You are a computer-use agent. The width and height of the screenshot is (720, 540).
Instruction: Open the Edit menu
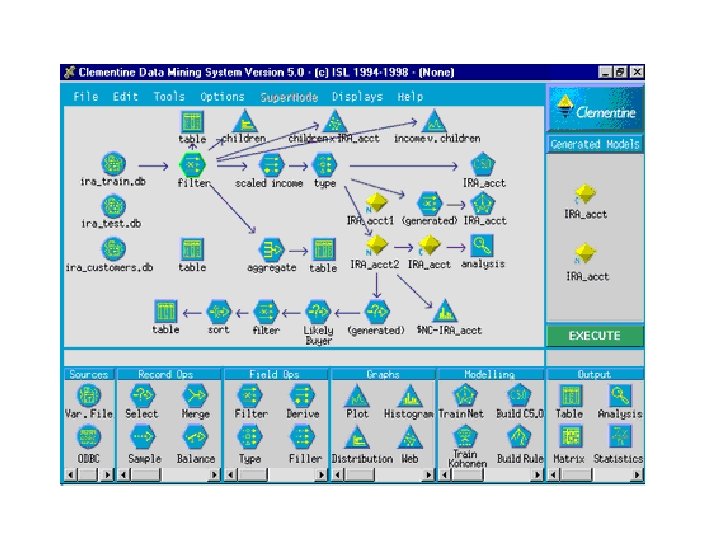tap(125, 97)
